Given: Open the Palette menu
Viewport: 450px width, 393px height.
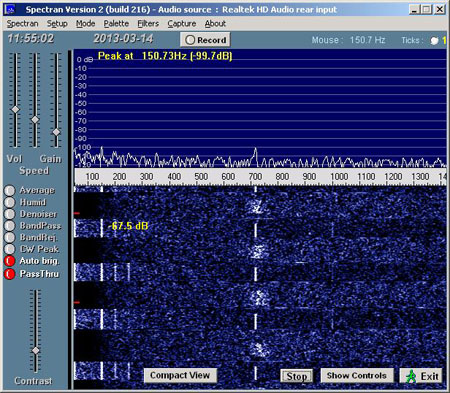Looking at the screenshot, I should pyautogui.click(x=116, y=24).
